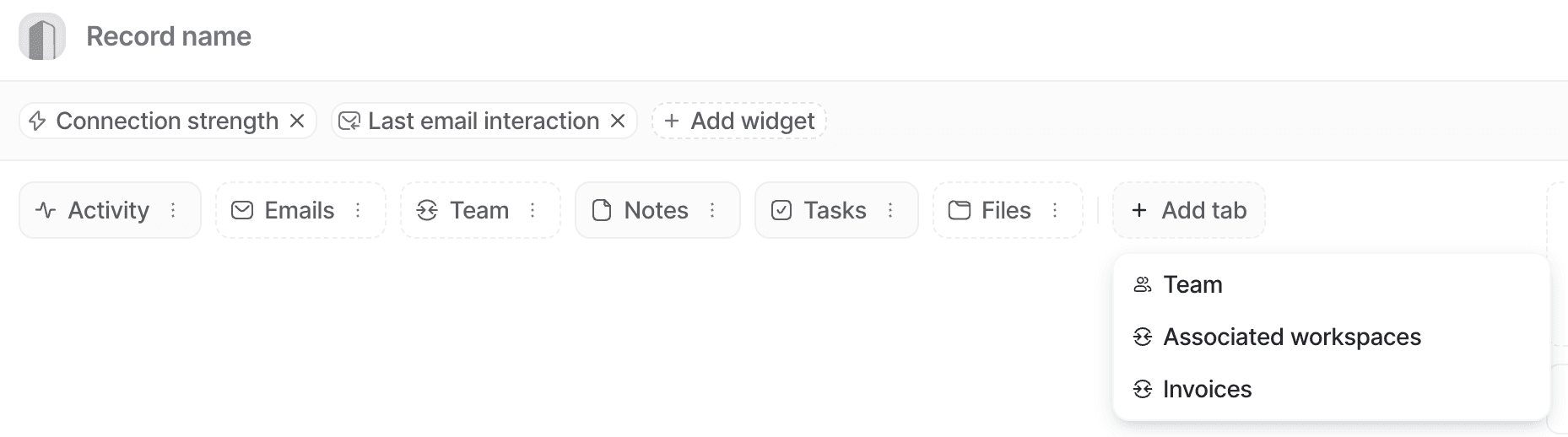Open the Tasks tab three-dot menu
The image size is (1568, 437).
click(x=890, y=210)
